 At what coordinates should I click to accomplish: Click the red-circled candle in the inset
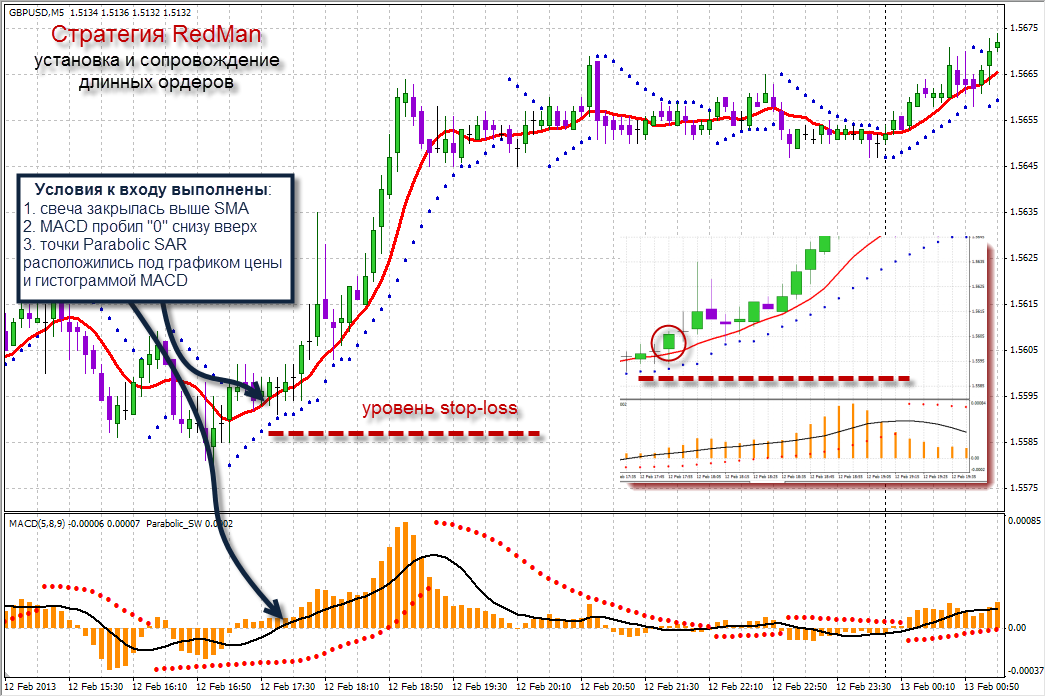tap(669, 343)
